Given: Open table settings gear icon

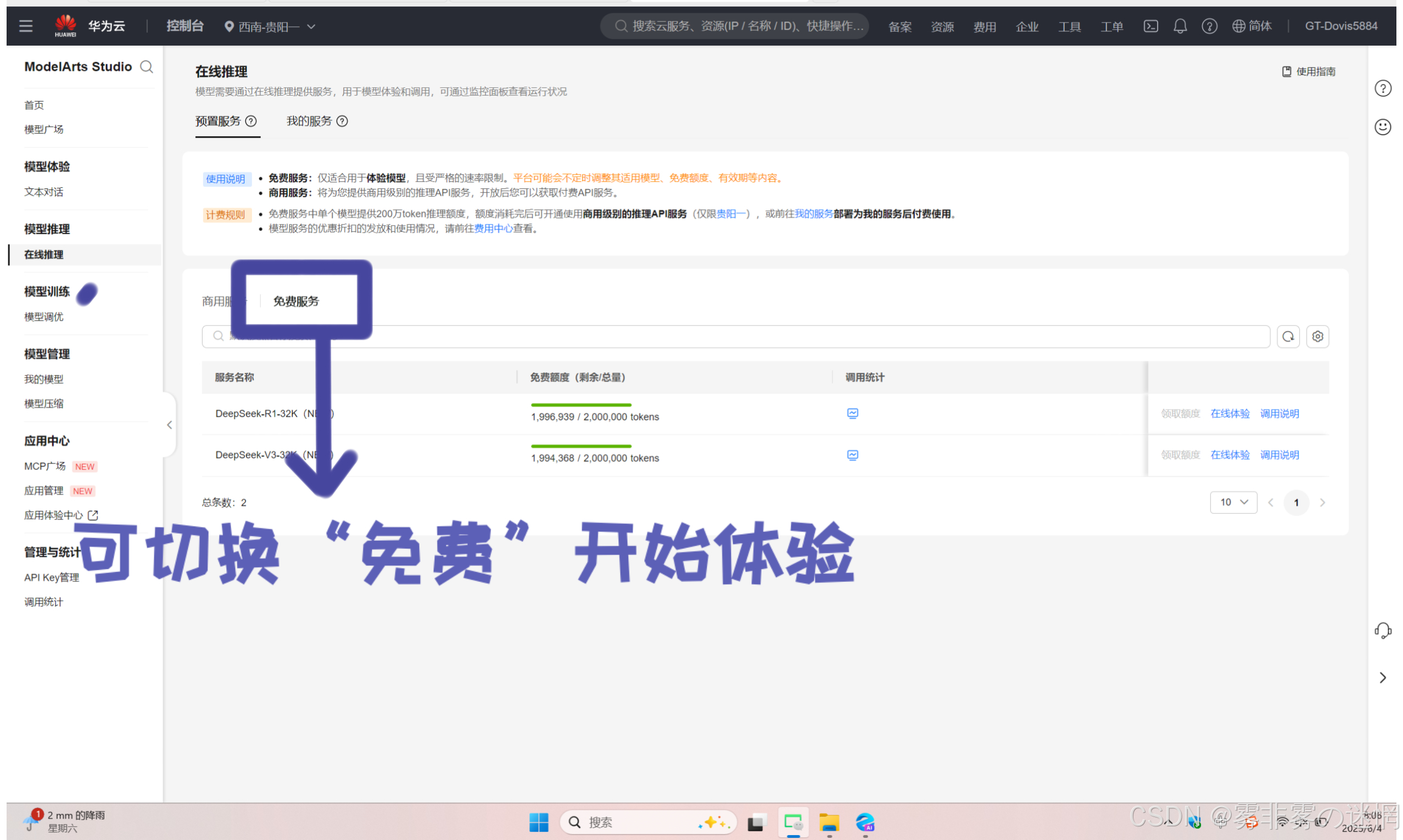Looking at the screenshot, I should [1317, 336].
